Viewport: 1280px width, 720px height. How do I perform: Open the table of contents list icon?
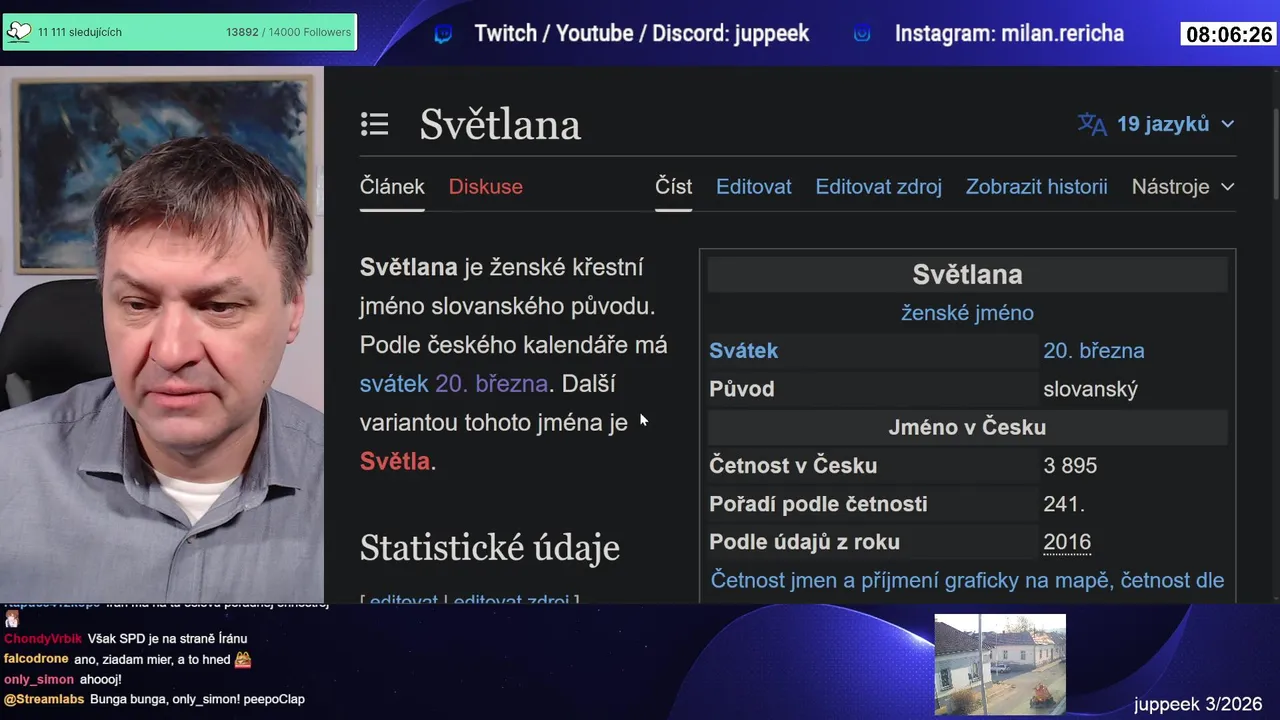374,124
